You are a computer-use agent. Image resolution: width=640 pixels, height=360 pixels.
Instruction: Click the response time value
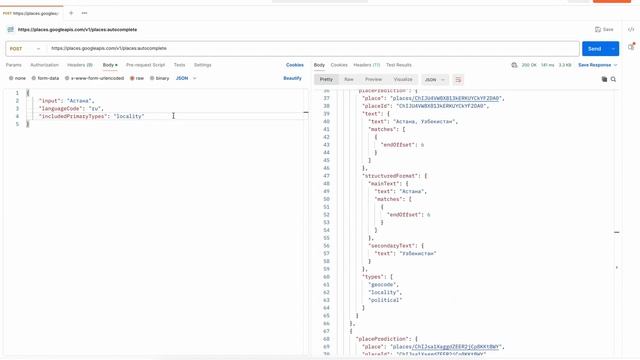tap(547, 65)
